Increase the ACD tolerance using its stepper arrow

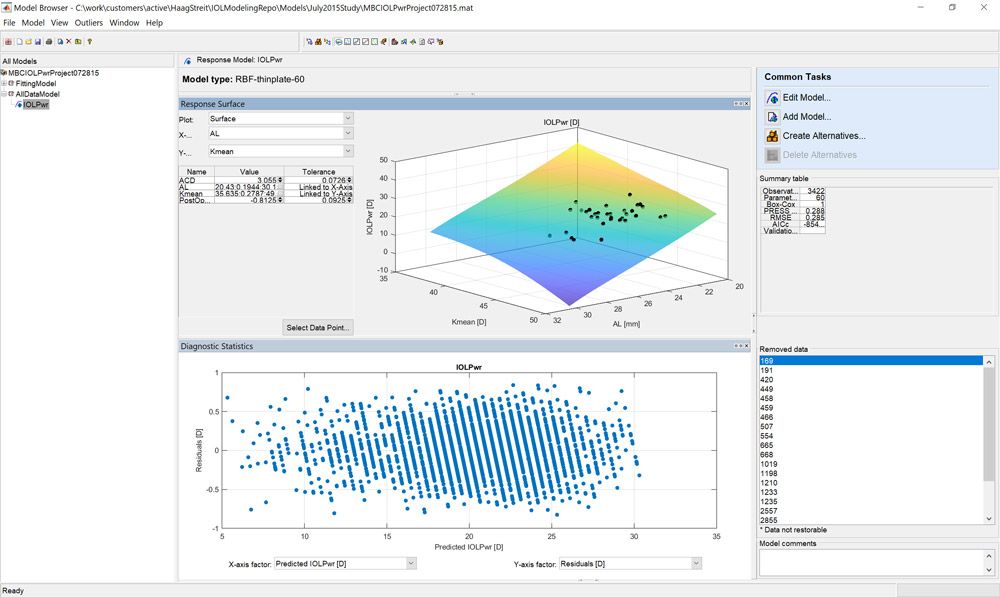click(349, 180)
